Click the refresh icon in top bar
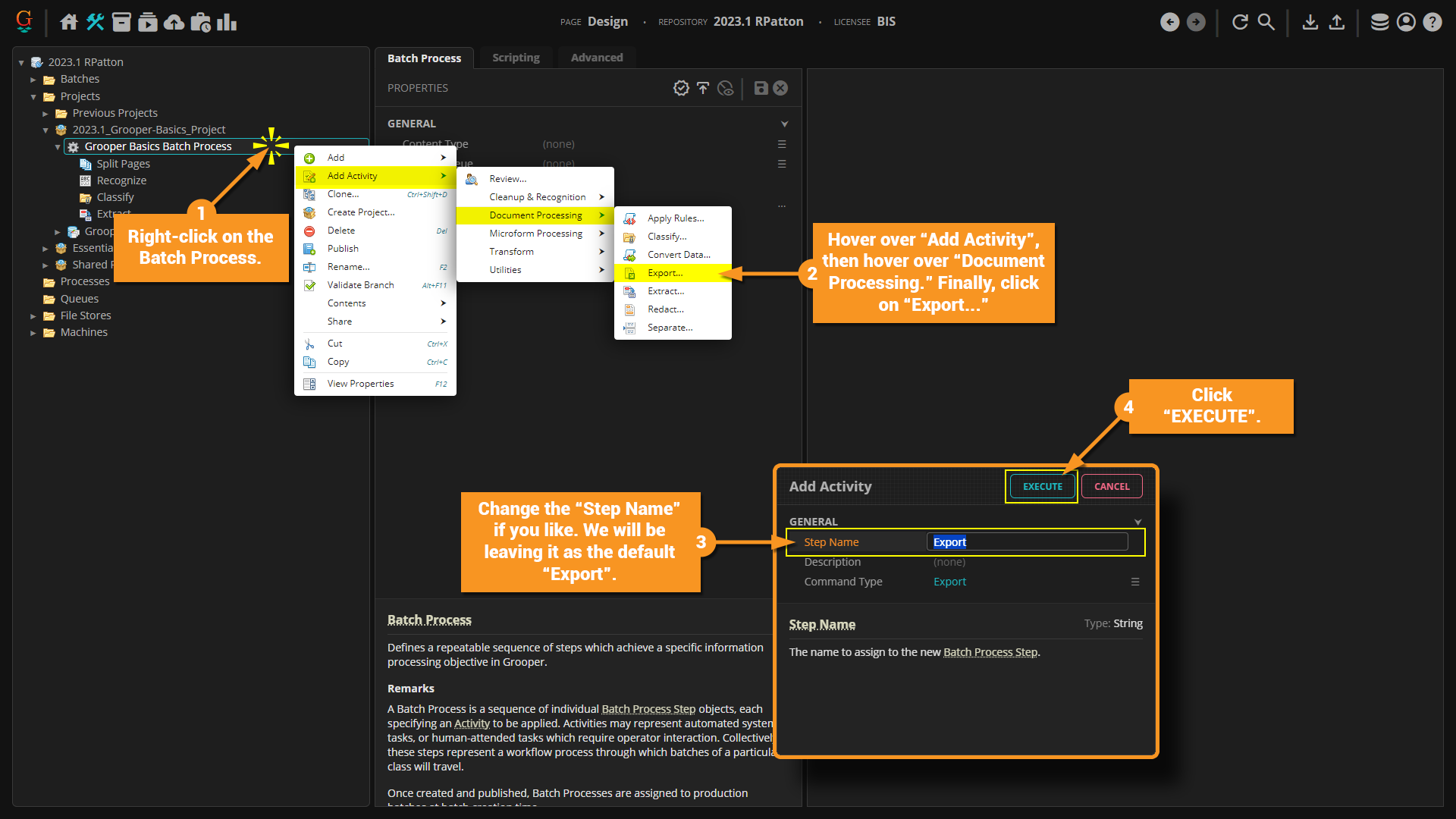The width and height of the screenshot is (1456, 819). coord(1240,22)
